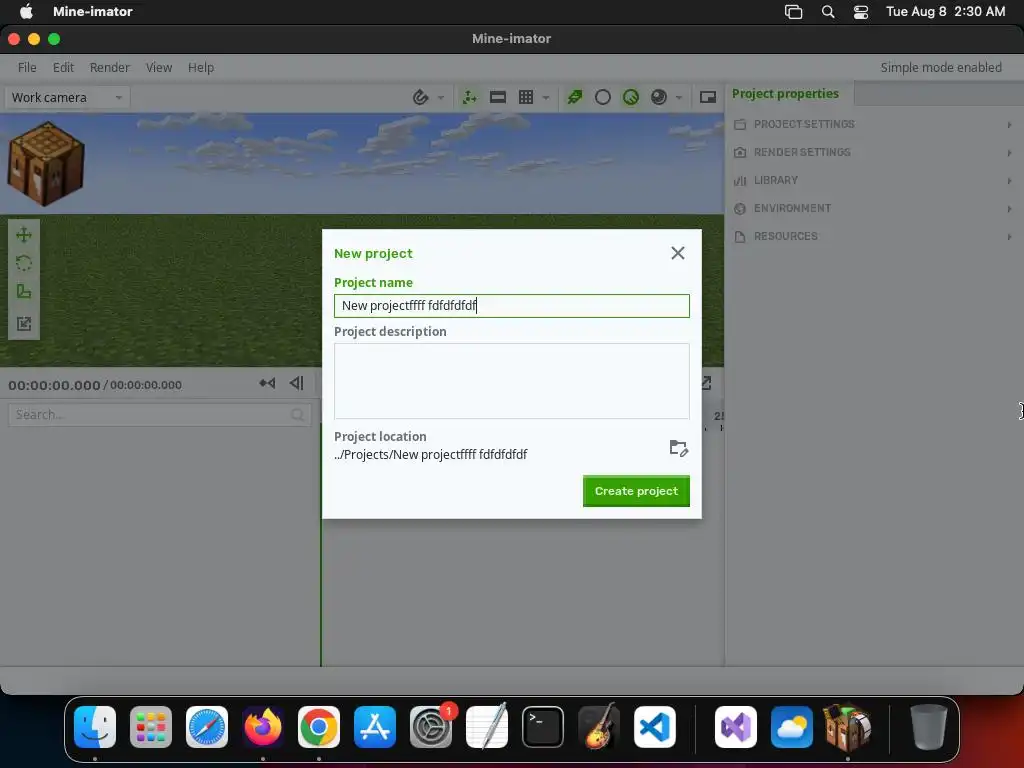The height and width of the screenshot is (768, 1024).
Task: Select the rendered view mode sphere icon
Action: click(659, 97)
